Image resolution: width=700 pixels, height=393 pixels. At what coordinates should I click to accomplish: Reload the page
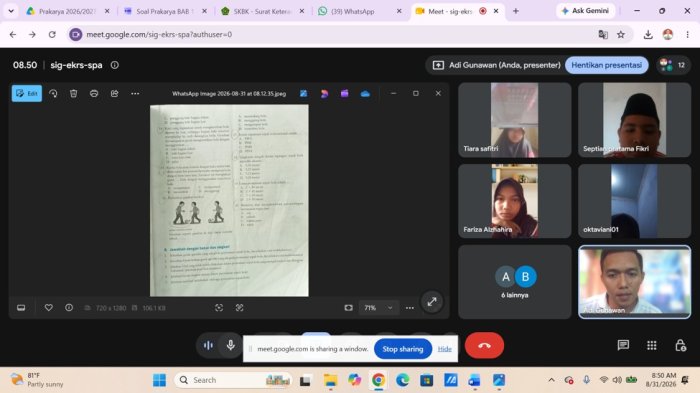click(x=52, y=34)
